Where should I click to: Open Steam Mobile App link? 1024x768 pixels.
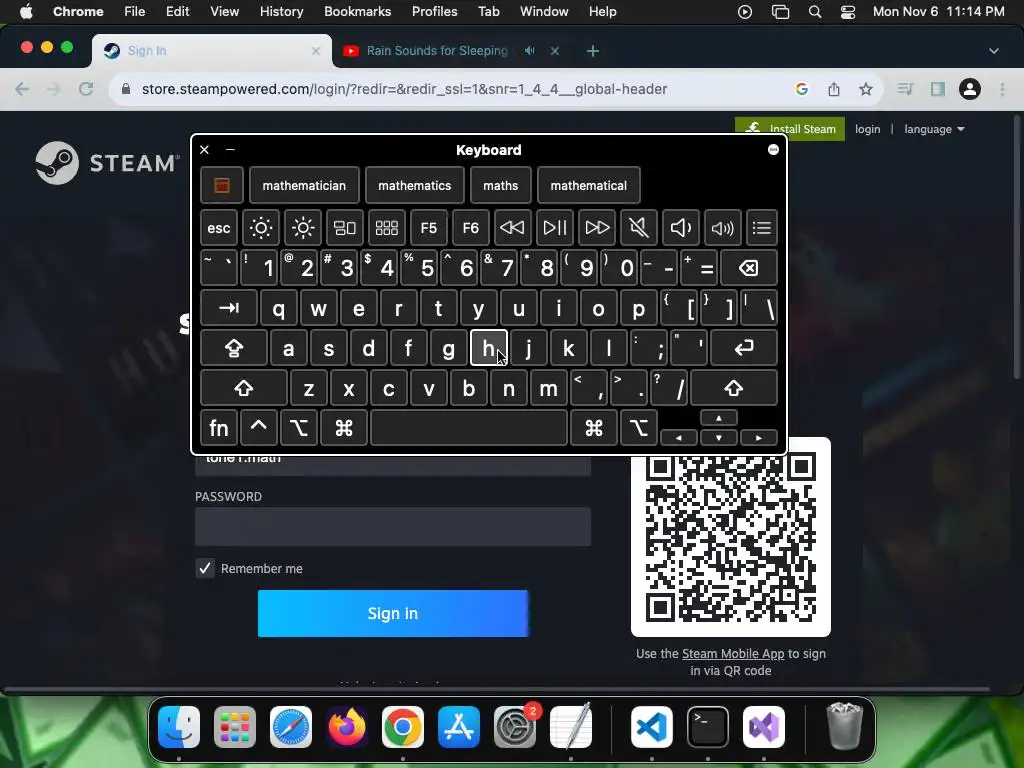(733, 654)
